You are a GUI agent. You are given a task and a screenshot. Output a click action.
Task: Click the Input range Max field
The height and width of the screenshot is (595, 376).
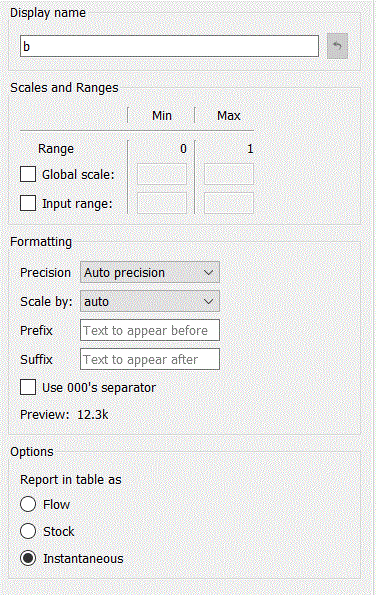(x=229, y=203)
